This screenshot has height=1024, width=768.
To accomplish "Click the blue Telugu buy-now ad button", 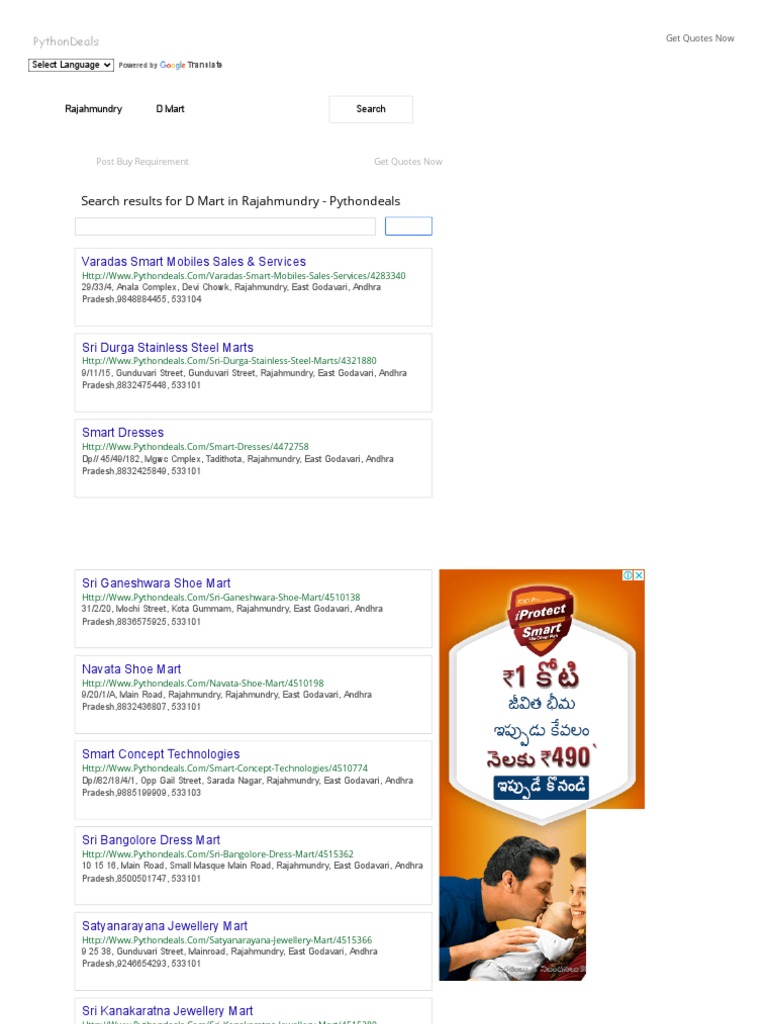I will point(541,787).
